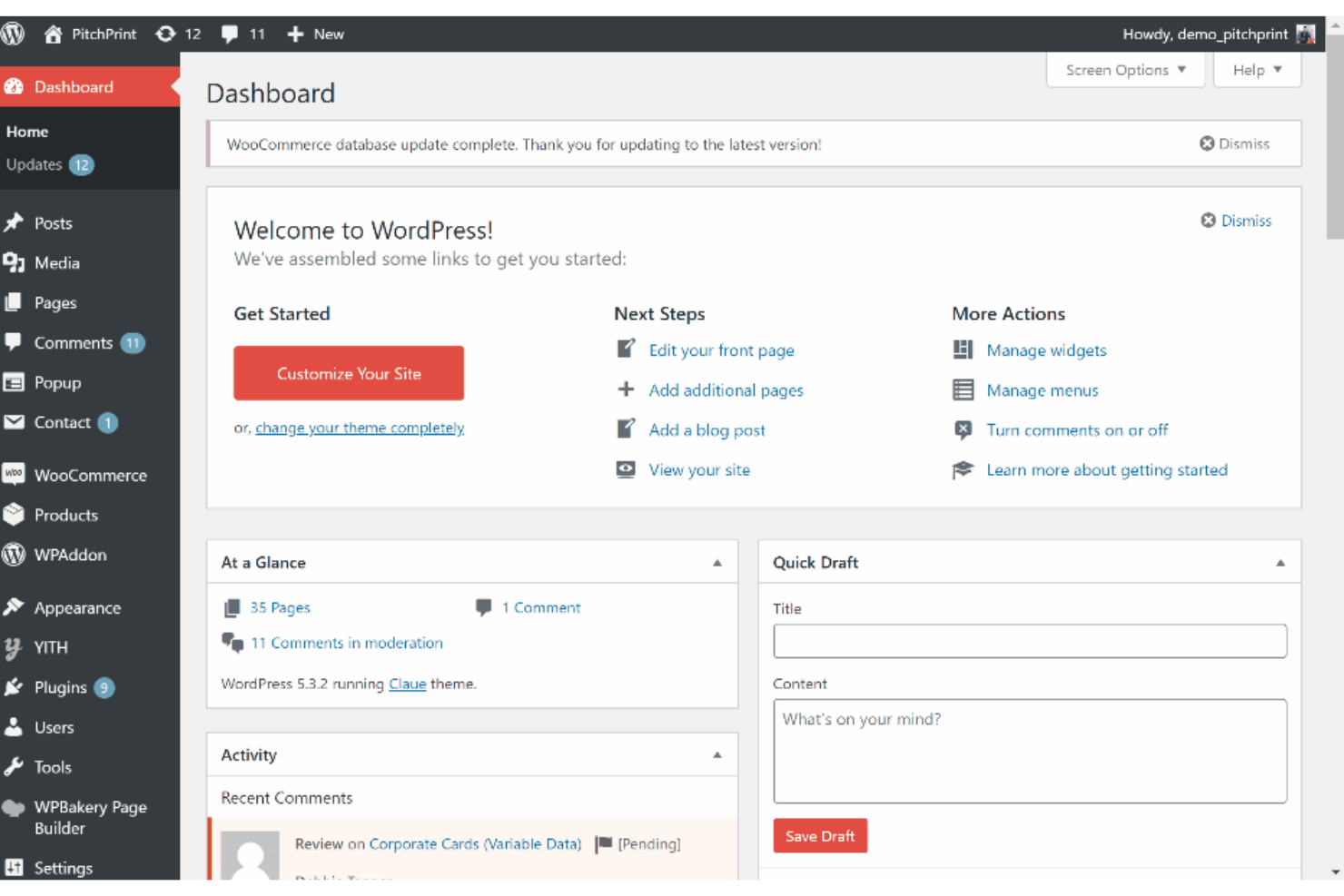The width and height of the screenshot is (1344, 896).
Task: Open the WordPress logo menu in admin bar
Action: coord(13,34)
